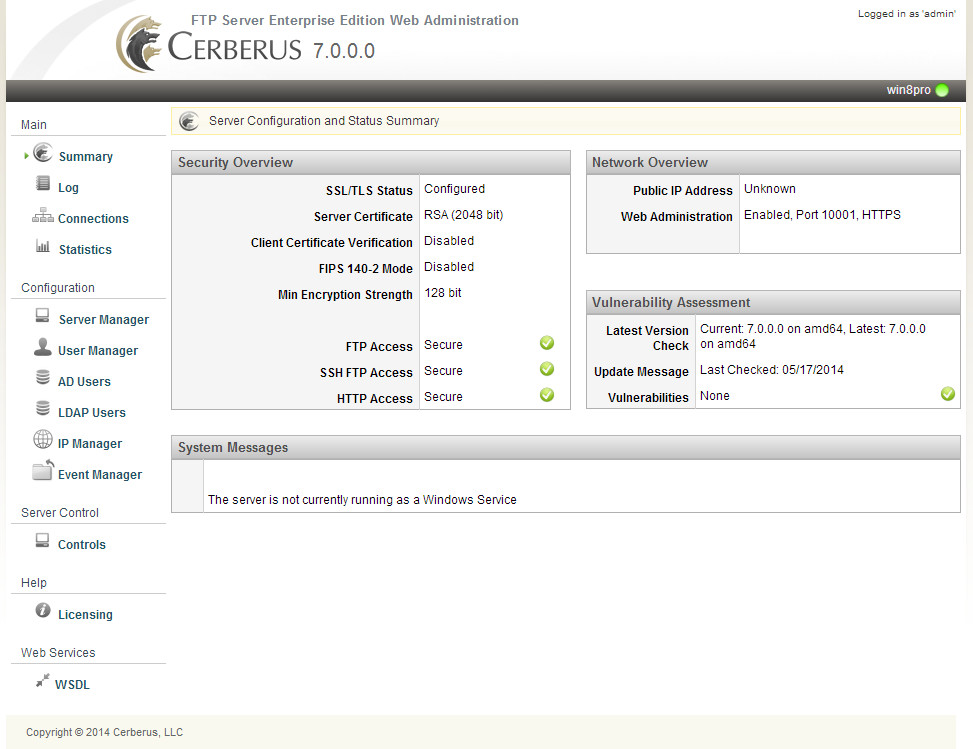Screen dimensions: 973x749
Task: Click the "RSA (2048 bit)" certificate value
Action: click(x=464, y=215)
